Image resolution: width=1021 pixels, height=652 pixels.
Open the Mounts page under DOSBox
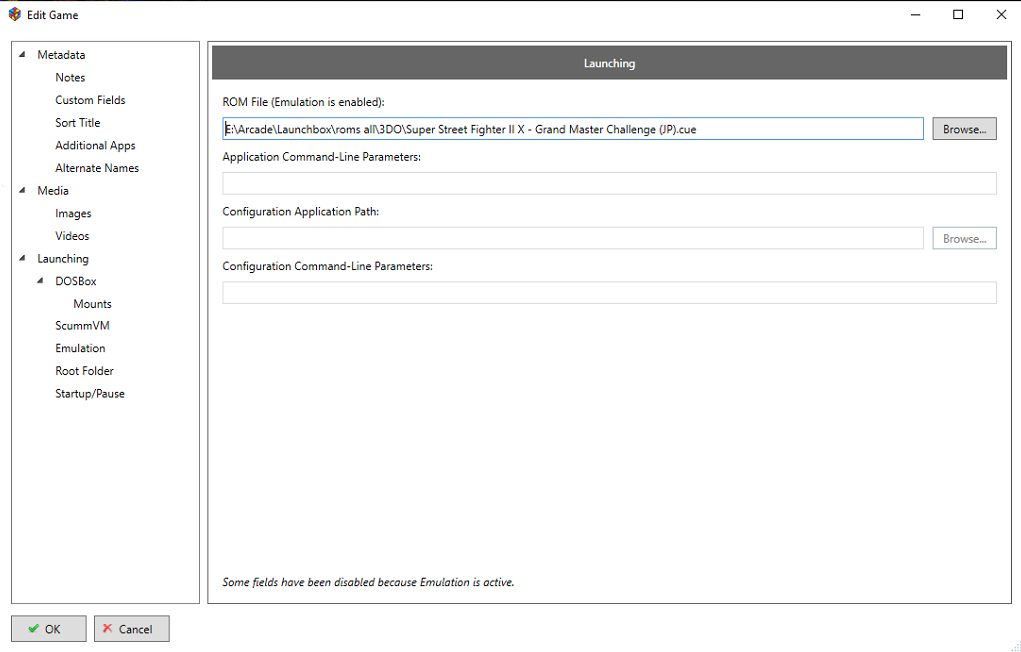[92, 304]
